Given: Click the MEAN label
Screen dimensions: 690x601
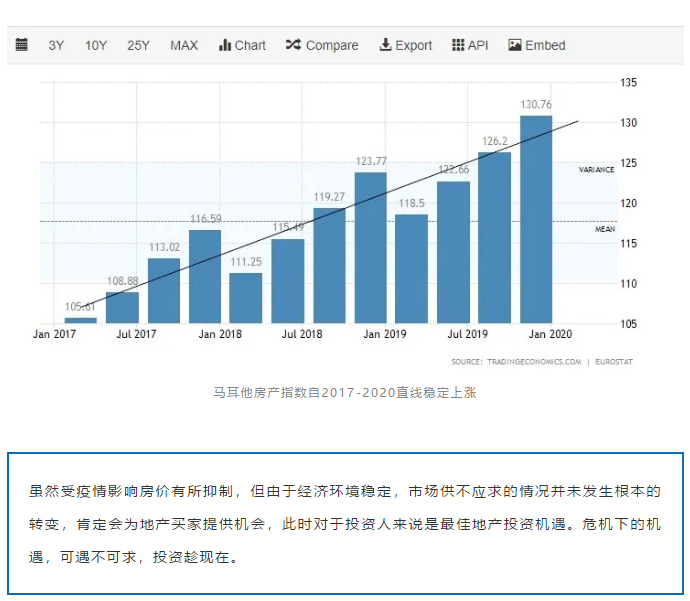Looking at the screenshot, I should click(605, 229).
